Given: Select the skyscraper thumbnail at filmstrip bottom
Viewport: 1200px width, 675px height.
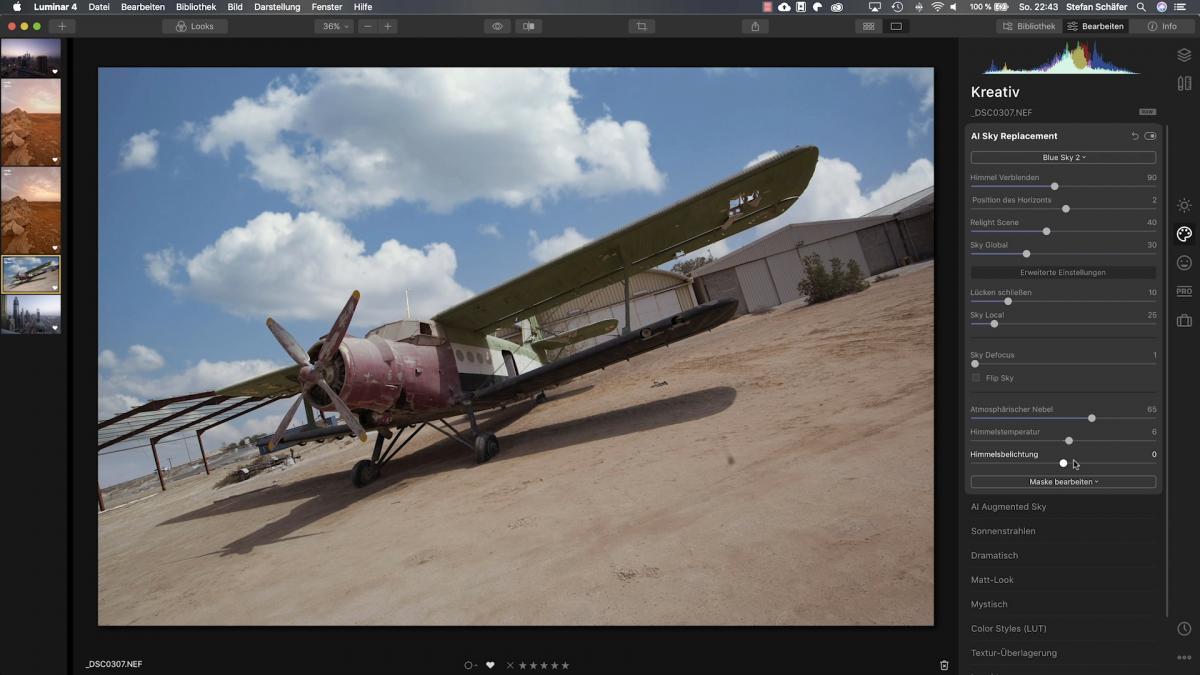Looking at the screenshot, I should pyautogui.click(x=31, y=314).
